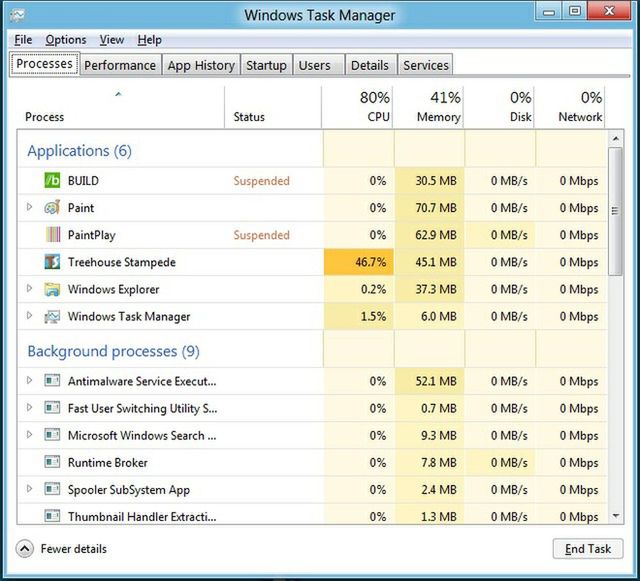This screenshot has height=581, width=640.
Task: Open the File menu
Action: pyautogui.click(x=23, y=40)
